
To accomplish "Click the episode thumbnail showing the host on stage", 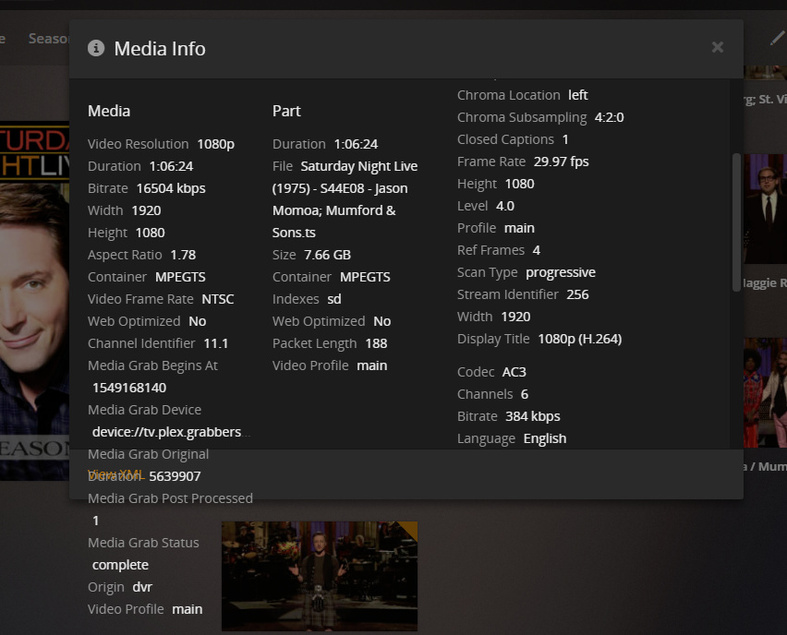I will click(x=319, y=575).
